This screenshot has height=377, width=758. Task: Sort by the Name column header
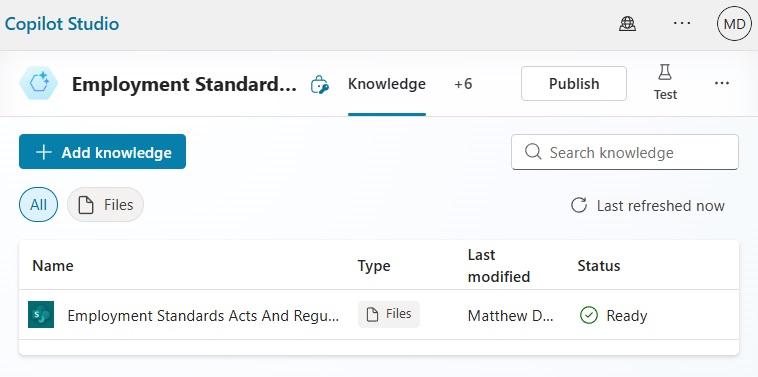(53, 266)
